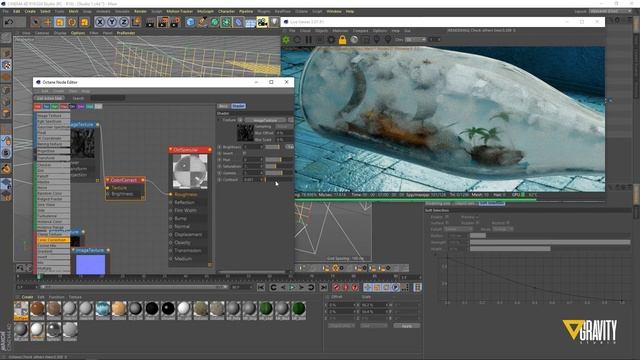
Task: Open the Objects menu in Live Viewer
Action: 321,31
